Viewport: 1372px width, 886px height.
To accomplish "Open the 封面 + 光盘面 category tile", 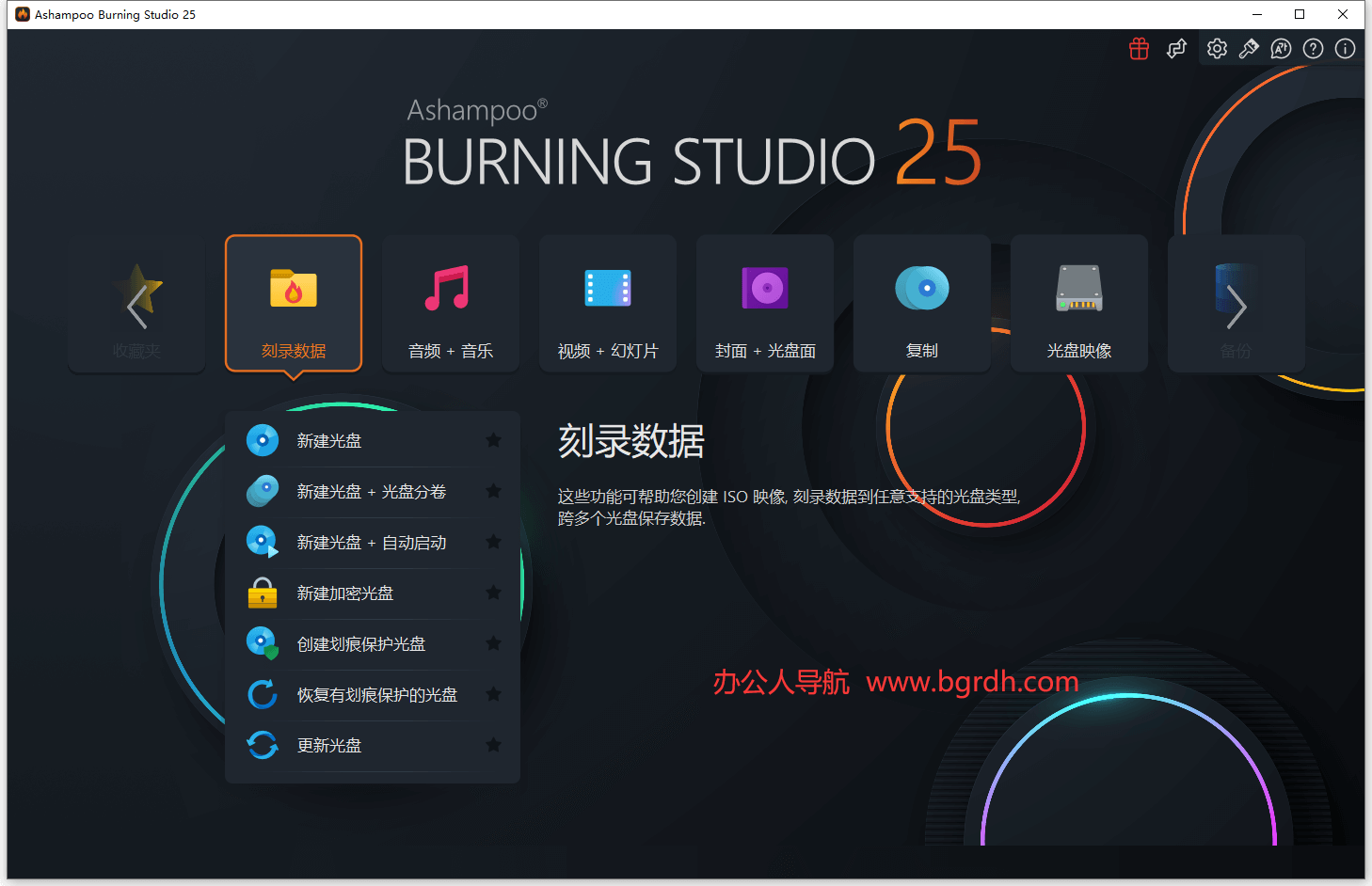I will pos(765,303).
